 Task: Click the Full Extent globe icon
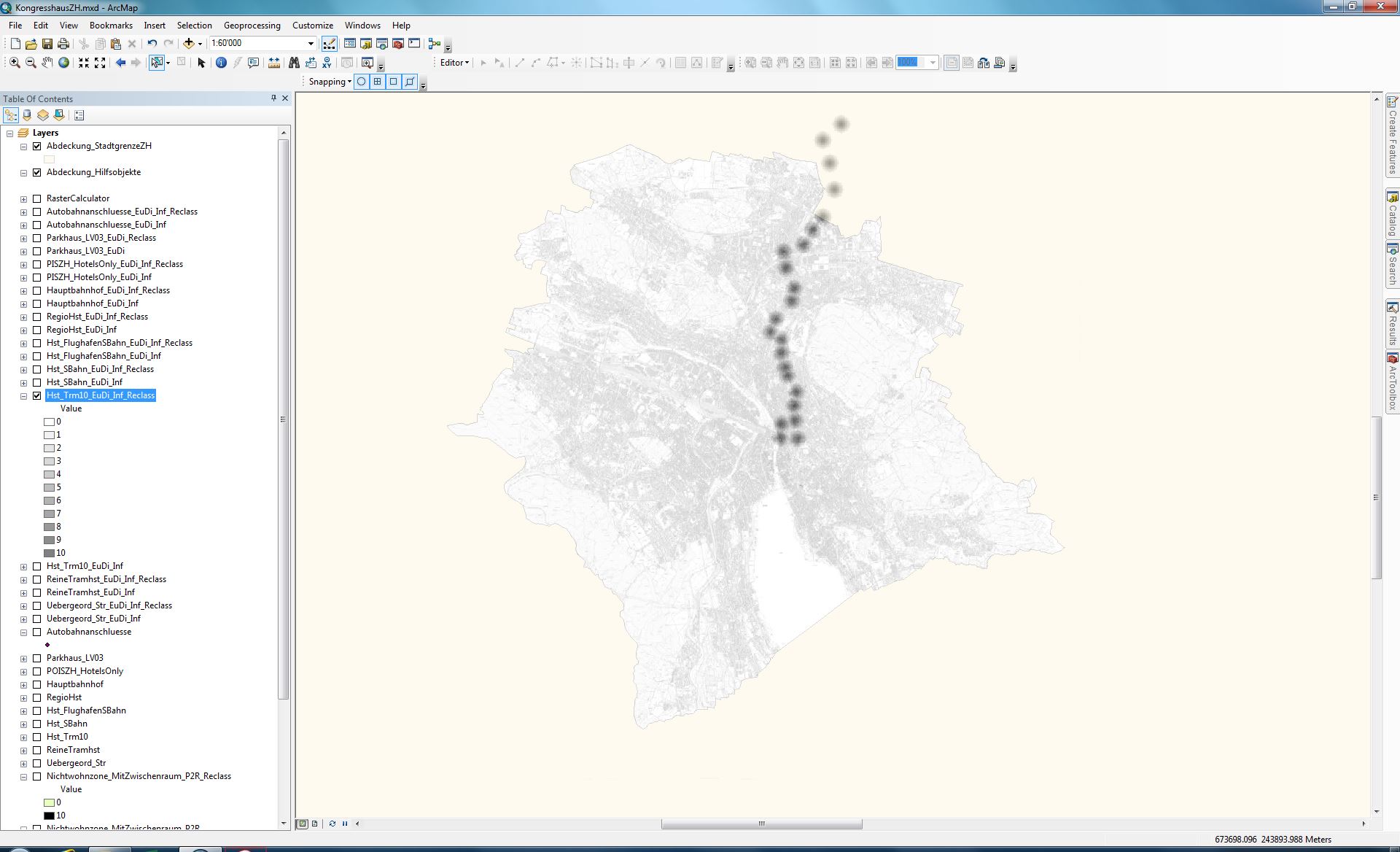64,63
